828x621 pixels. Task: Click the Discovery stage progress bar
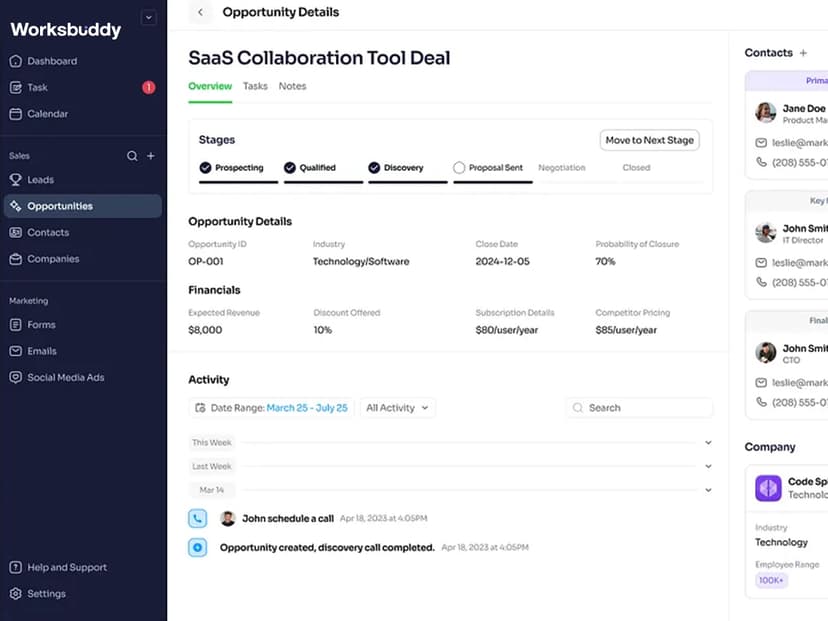[x=408, y=182]
